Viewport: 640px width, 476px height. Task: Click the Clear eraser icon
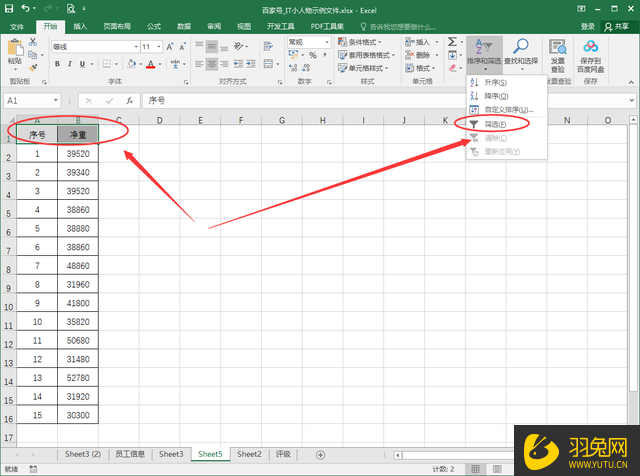452,68
